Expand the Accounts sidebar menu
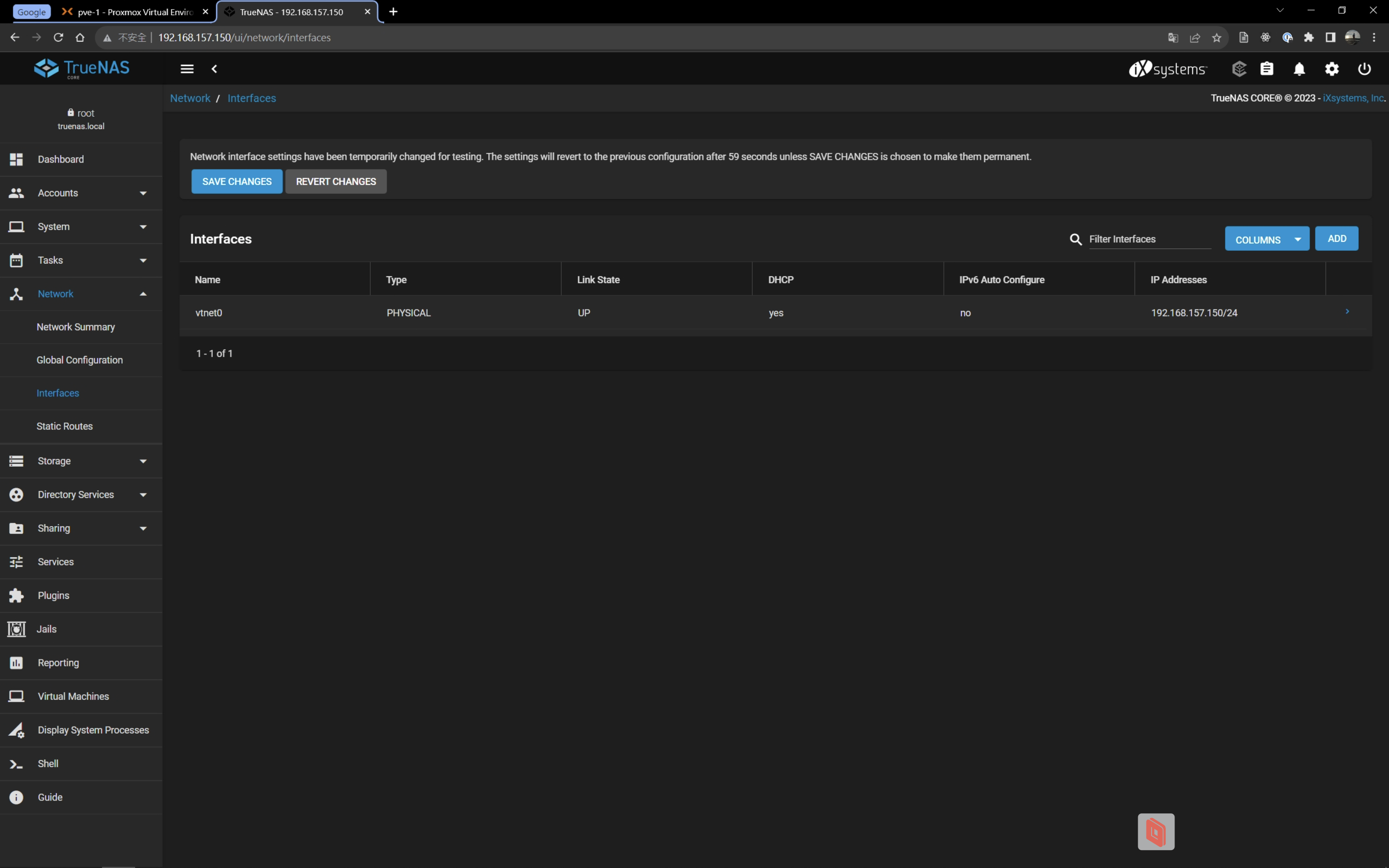 coord(80,193)
